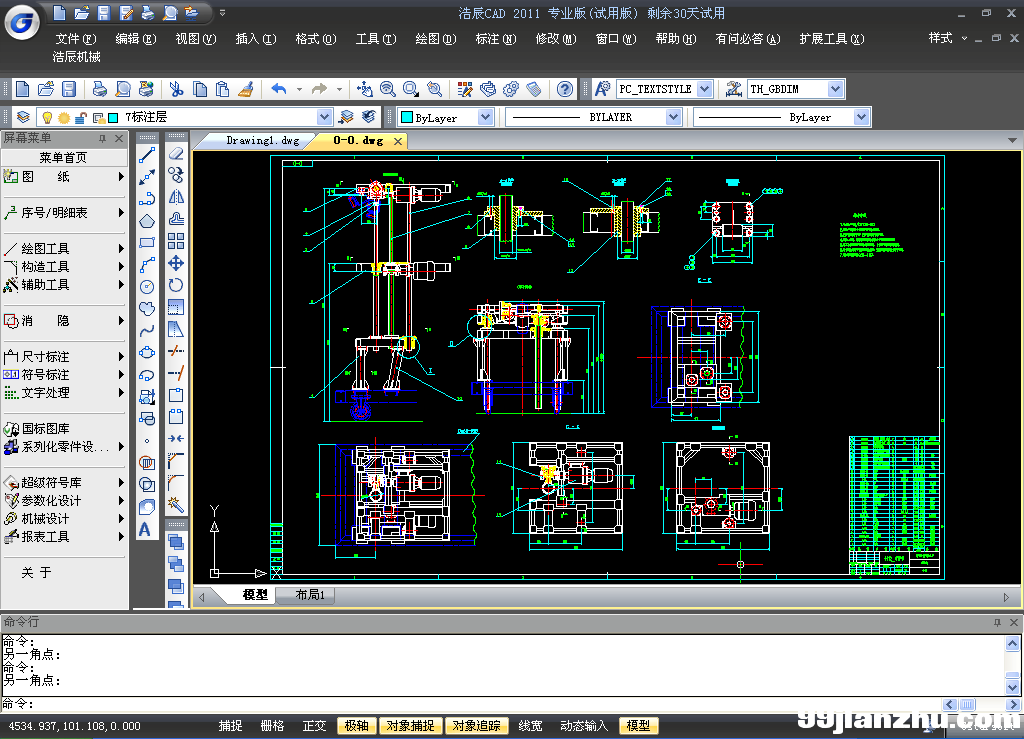This screenshot has width=1024, height=739.
Task: Click 菜单首页 in the screen menu
Action: coord(64,157)
